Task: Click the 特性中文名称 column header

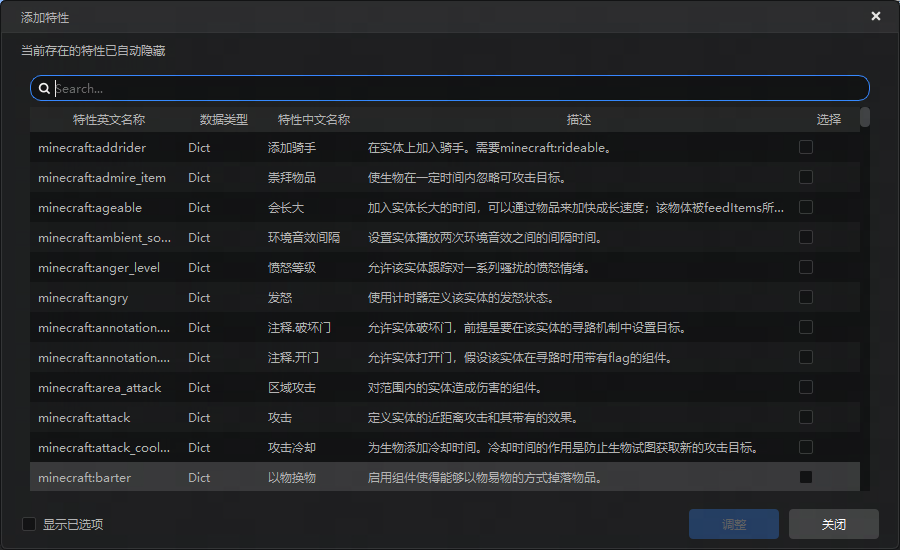Action: (313, 119)
